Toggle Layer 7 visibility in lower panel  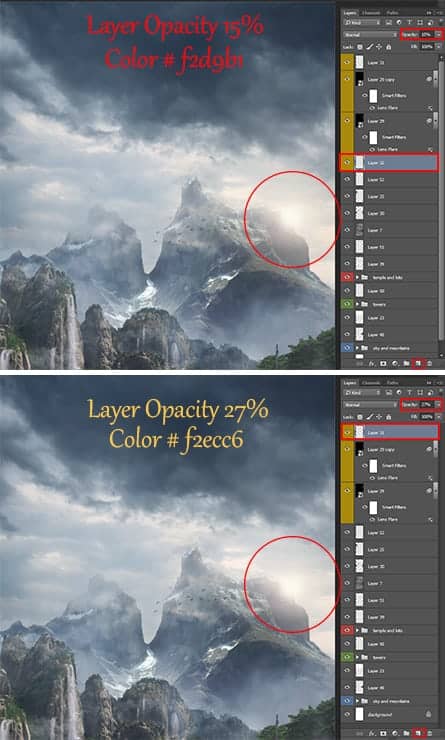(348, 583)
